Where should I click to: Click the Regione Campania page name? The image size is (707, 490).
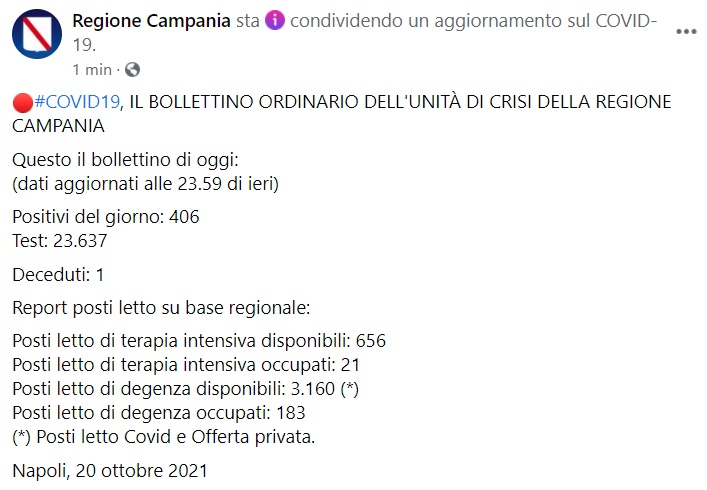pyautogui.click(x=152, y=21)
